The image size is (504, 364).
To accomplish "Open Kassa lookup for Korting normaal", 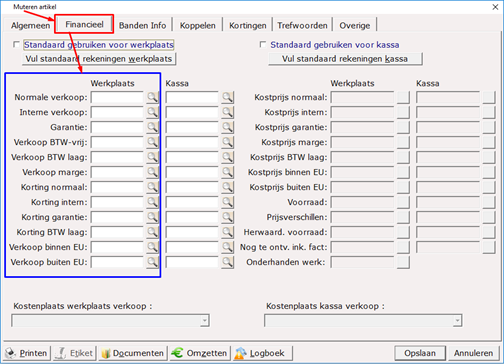I will tap(228, 187).
